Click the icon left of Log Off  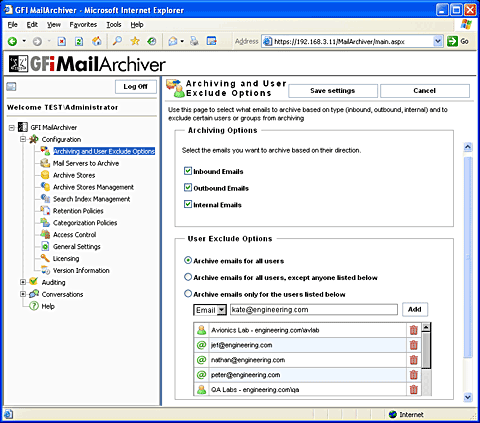coord(11,87)
